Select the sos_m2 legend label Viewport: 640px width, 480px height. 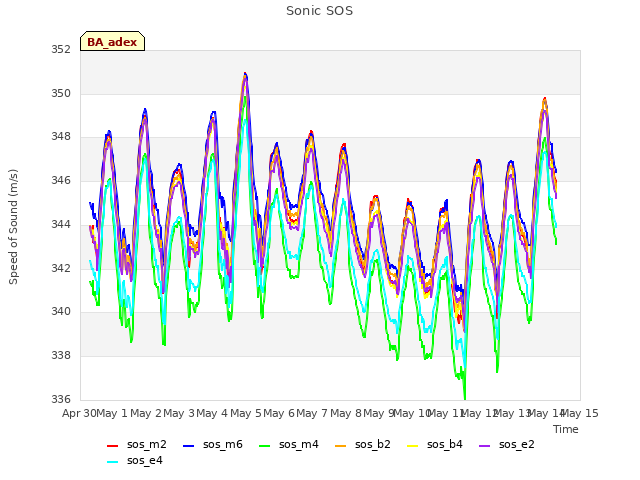tap(147, 444)
